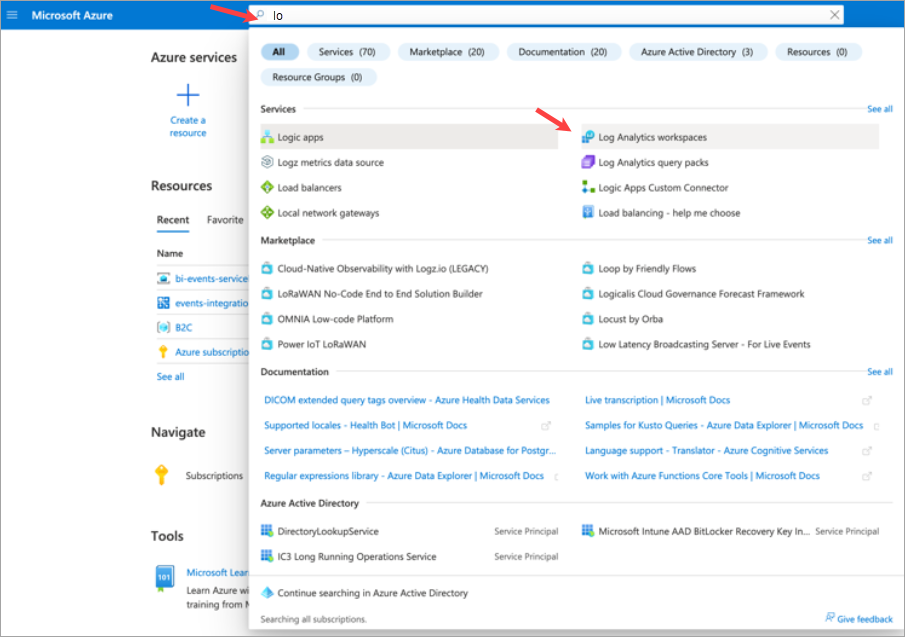The image size is (905, 637).
Task: Open Logic Apps Custom Connector icon
Action: point(589,188)
